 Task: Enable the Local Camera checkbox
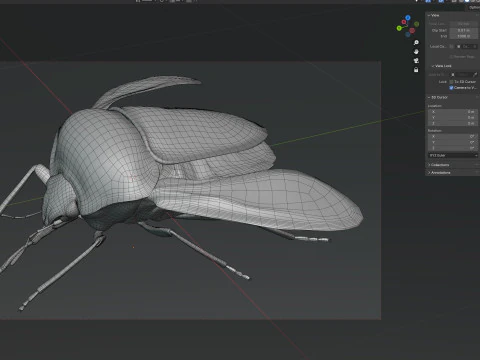tap(451, 46)
